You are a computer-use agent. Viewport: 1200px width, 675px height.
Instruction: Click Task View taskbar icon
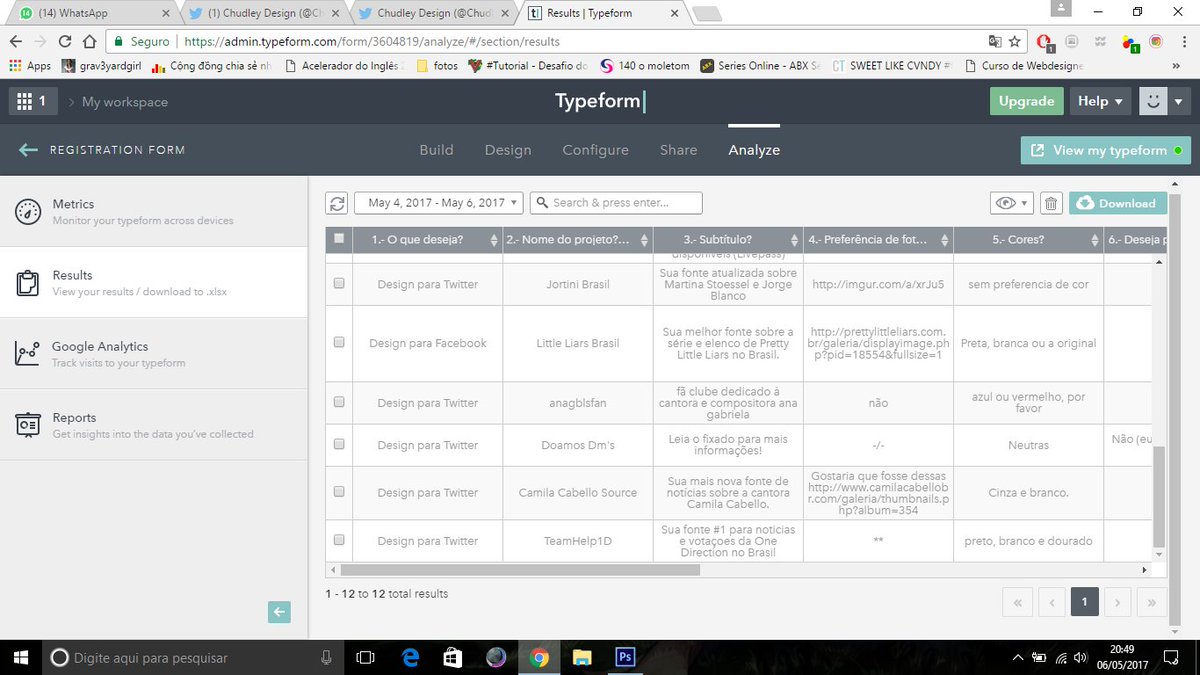(365, 657)
